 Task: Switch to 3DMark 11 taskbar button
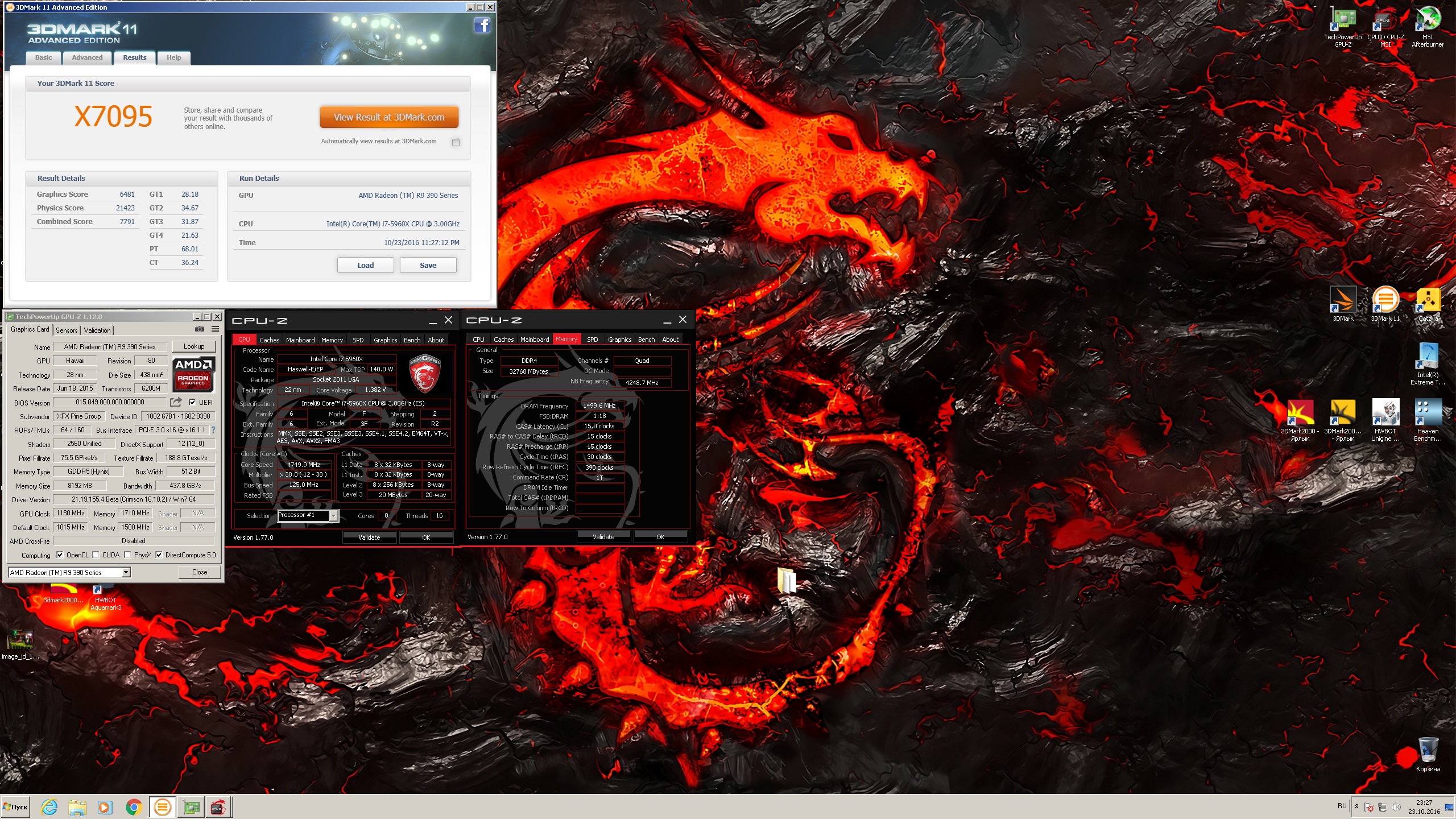162,806
